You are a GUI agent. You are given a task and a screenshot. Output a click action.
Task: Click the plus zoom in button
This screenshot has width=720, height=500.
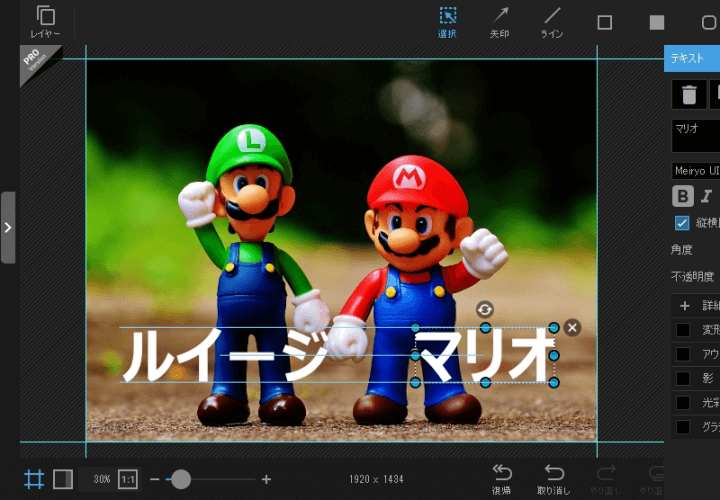pos(266,480)
